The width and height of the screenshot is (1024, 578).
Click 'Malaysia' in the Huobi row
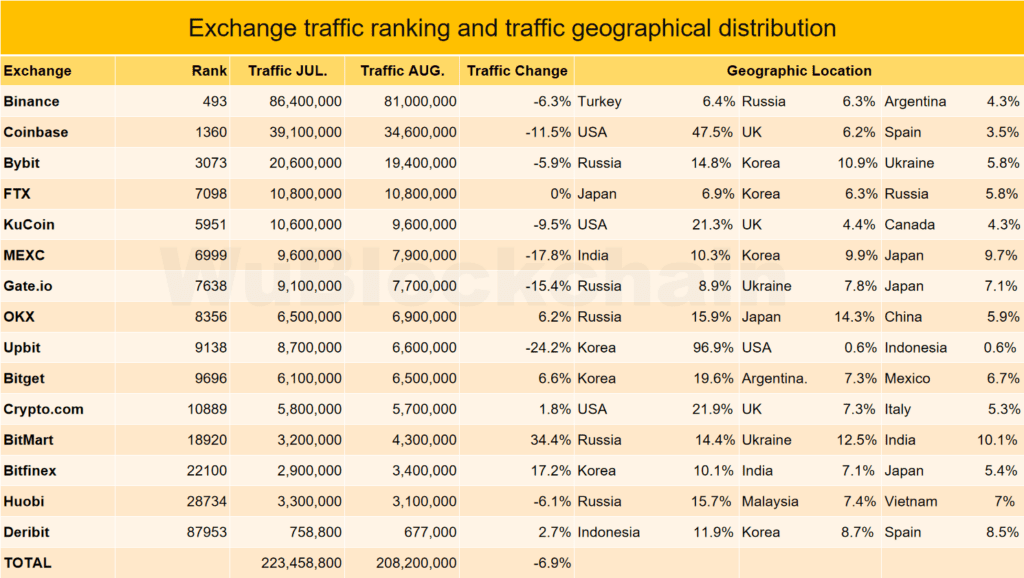(x=770, y=501)
